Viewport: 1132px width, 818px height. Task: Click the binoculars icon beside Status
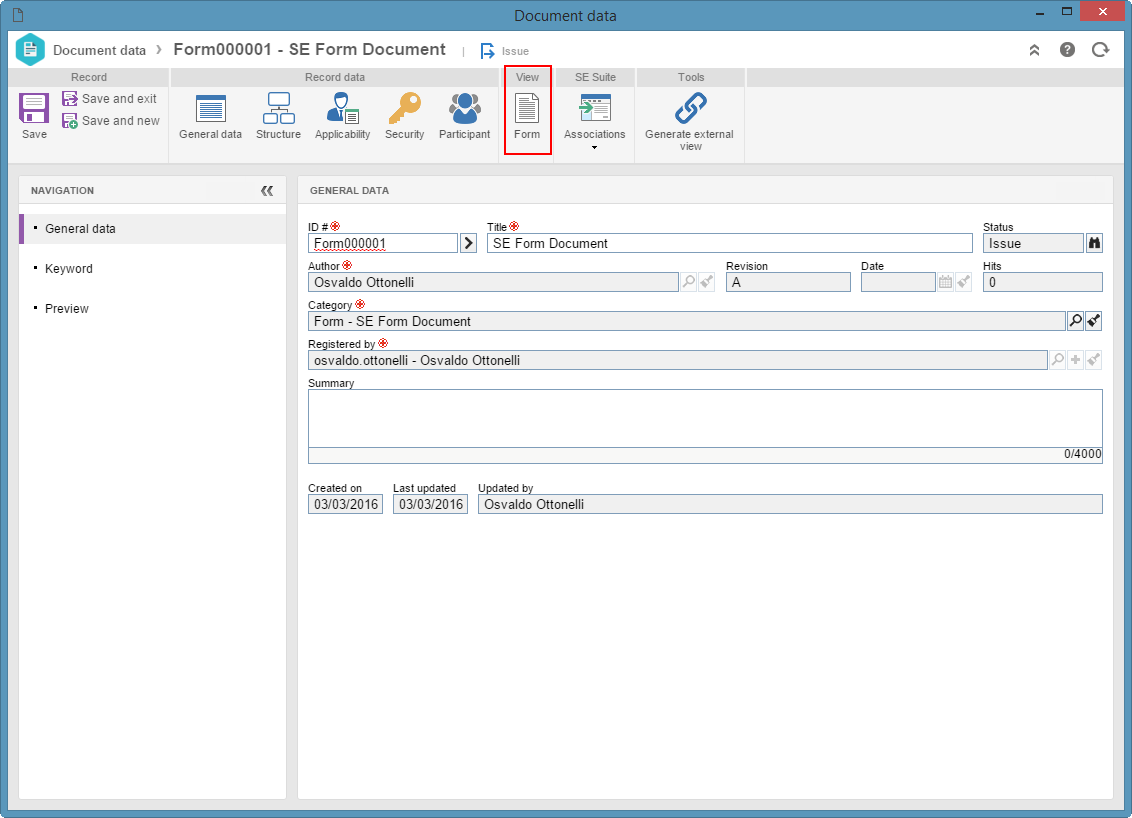point(1094,243)
